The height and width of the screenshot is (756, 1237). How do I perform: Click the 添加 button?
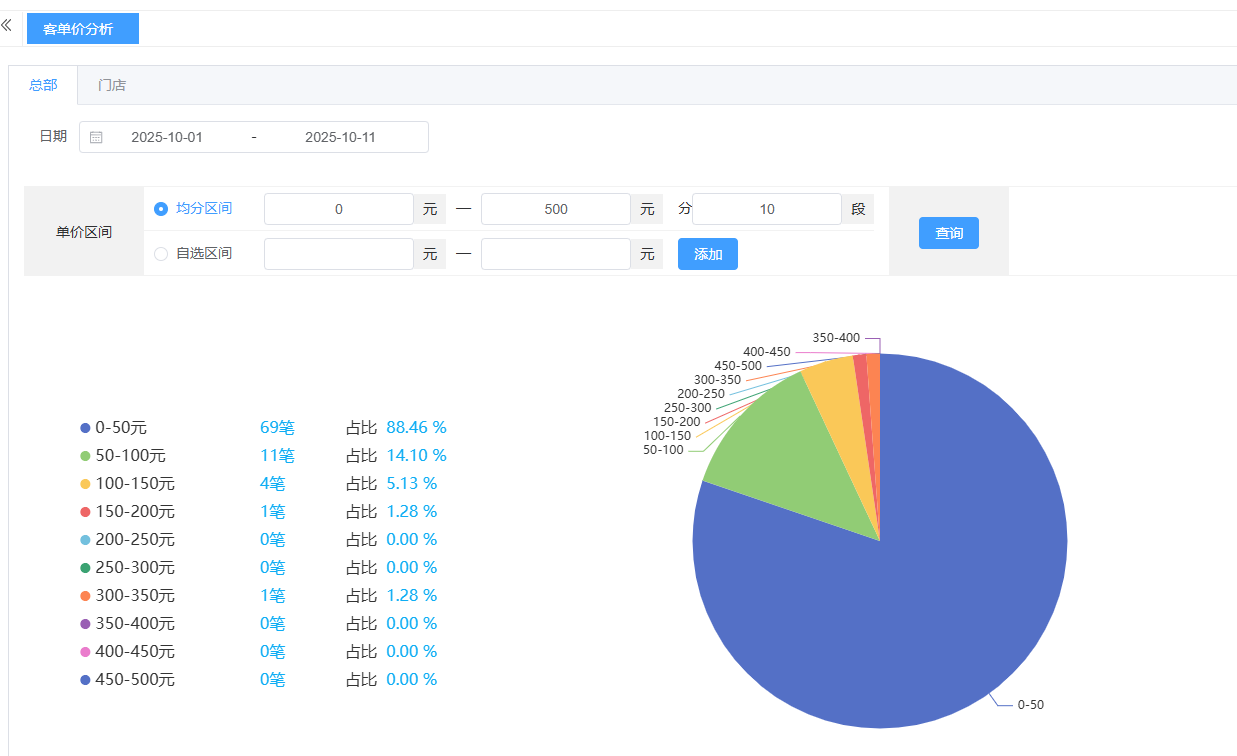click(707, 254)
